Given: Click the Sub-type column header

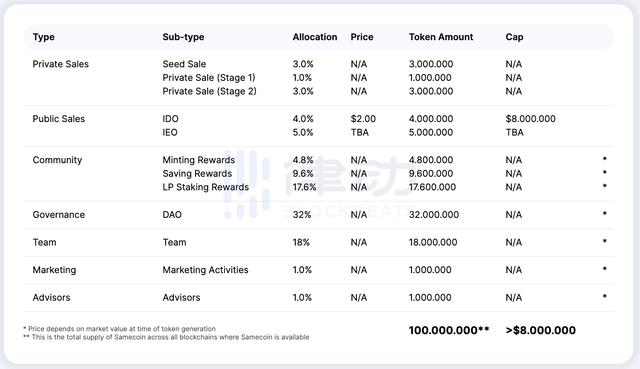Looking at the screenshot, I should [183, 37].
